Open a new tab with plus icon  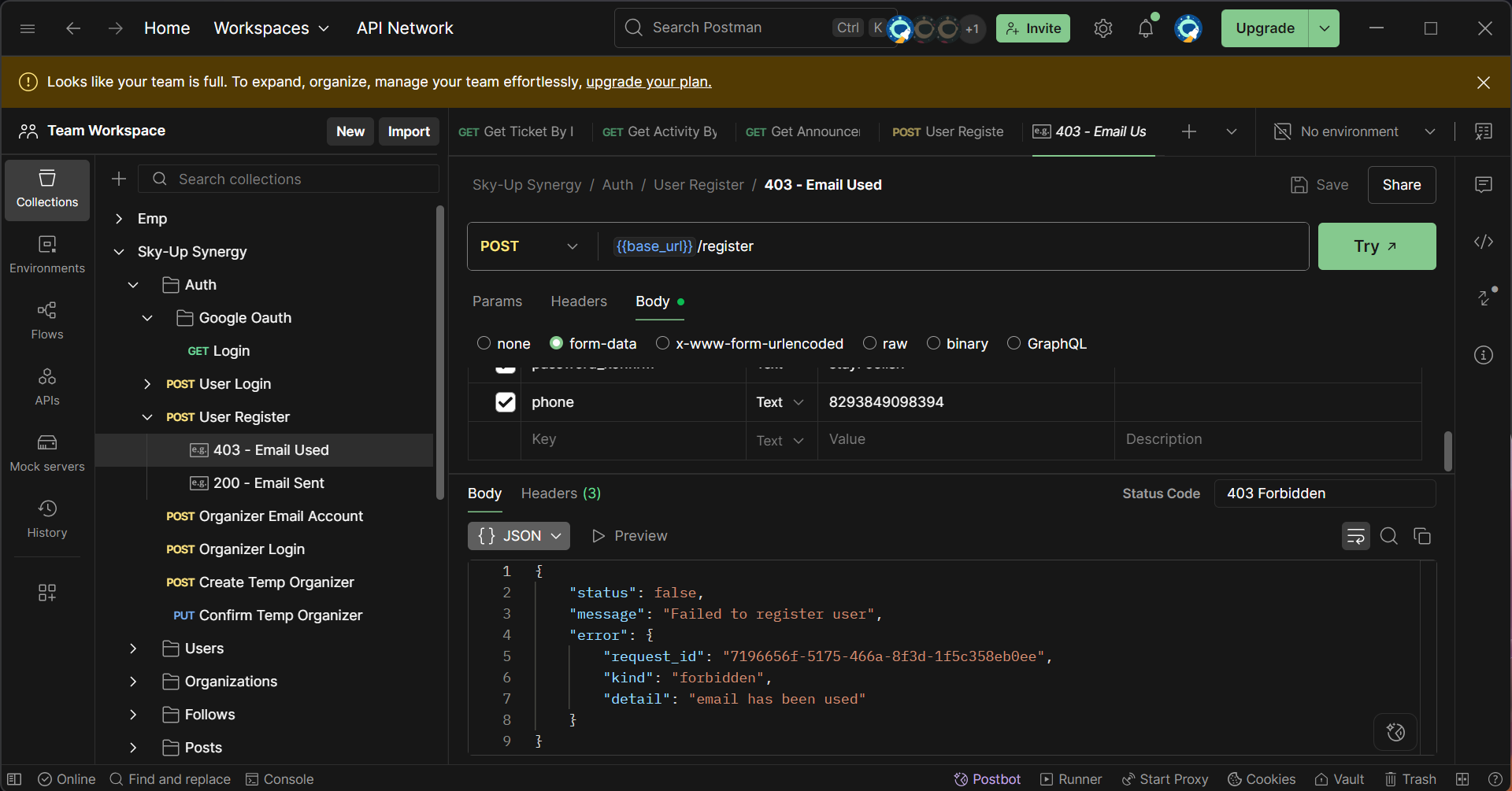coord(1189,131)
